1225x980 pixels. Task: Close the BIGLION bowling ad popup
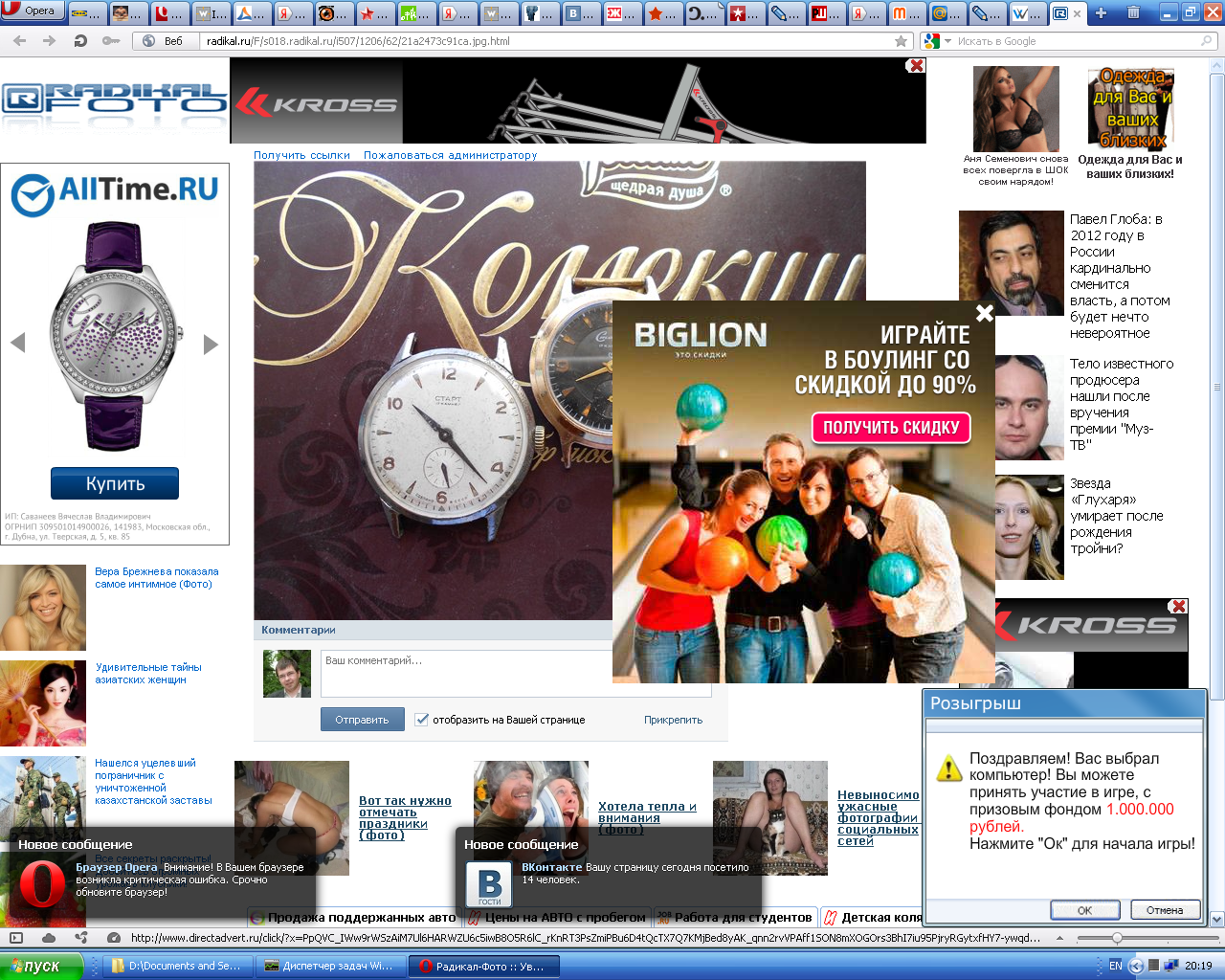pos(984,313)
